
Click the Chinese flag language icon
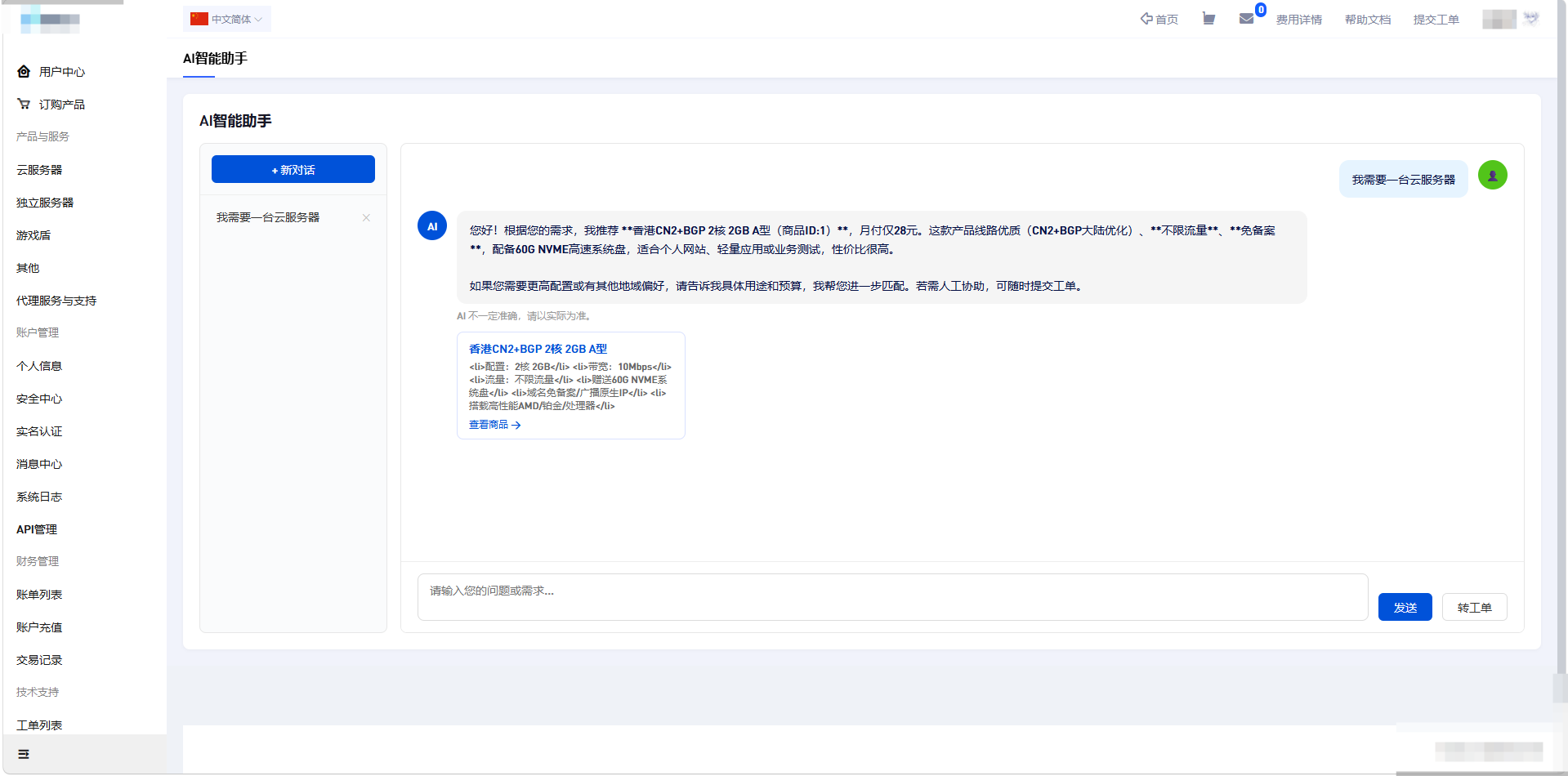click(x=199, y=19)
